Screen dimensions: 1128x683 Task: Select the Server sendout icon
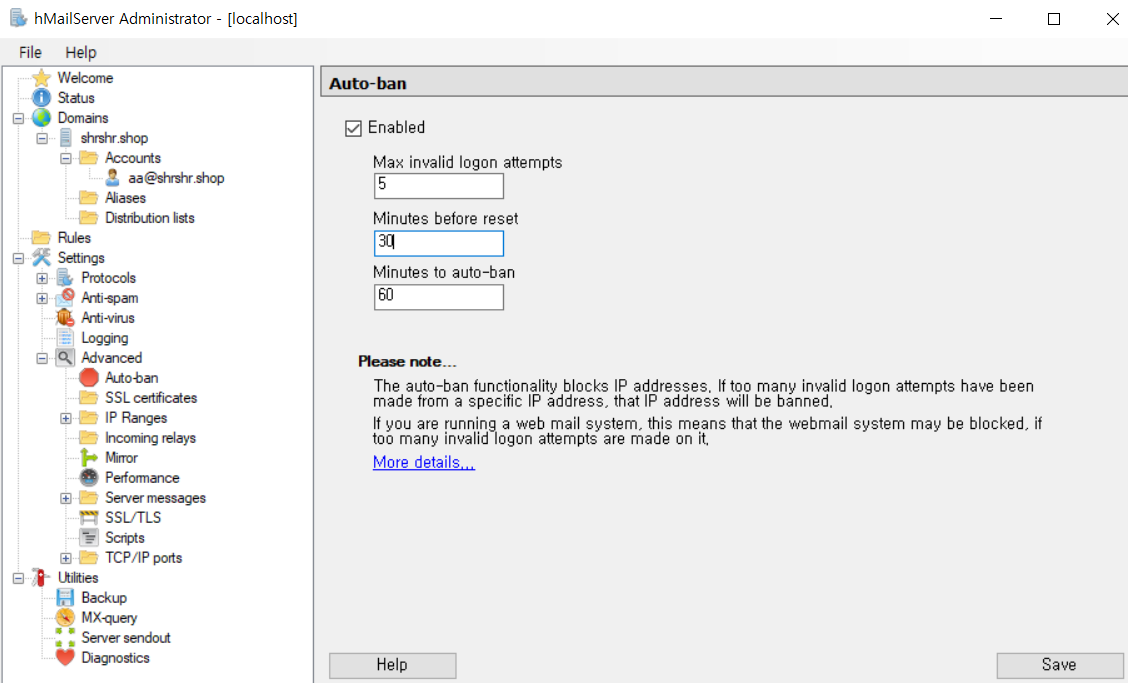(x=65, y=638)
